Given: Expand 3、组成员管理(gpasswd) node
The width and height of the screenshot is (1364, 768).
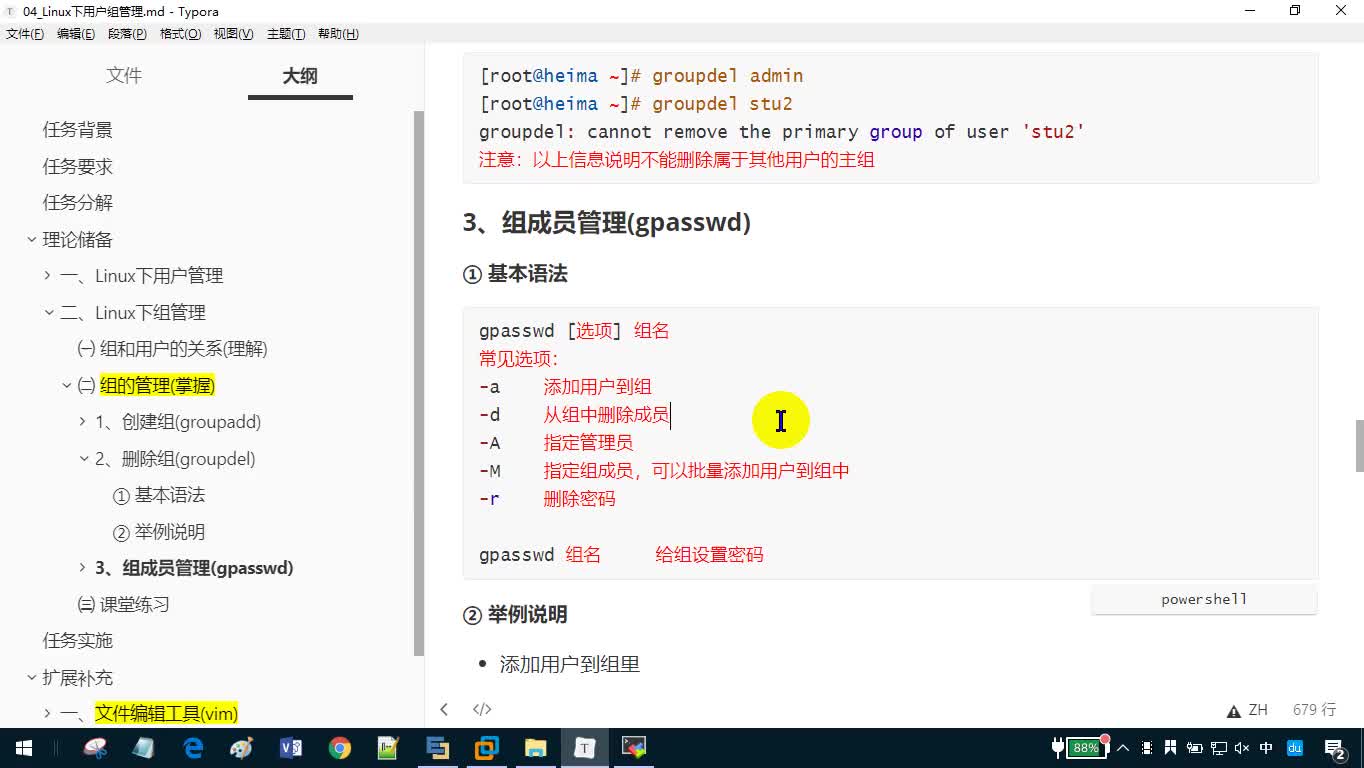Looking at the screenshot, I should point(83,567).
